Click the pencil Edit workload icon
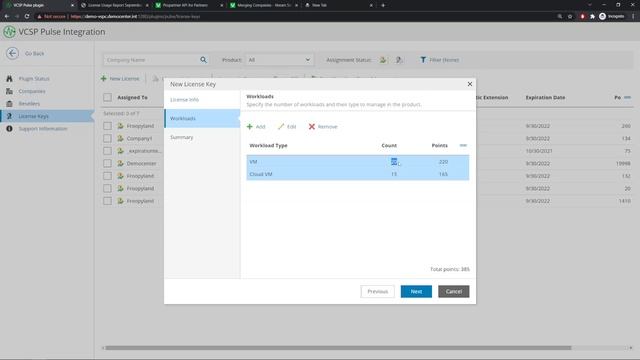640x360 pixels. [x=281, y=127]
